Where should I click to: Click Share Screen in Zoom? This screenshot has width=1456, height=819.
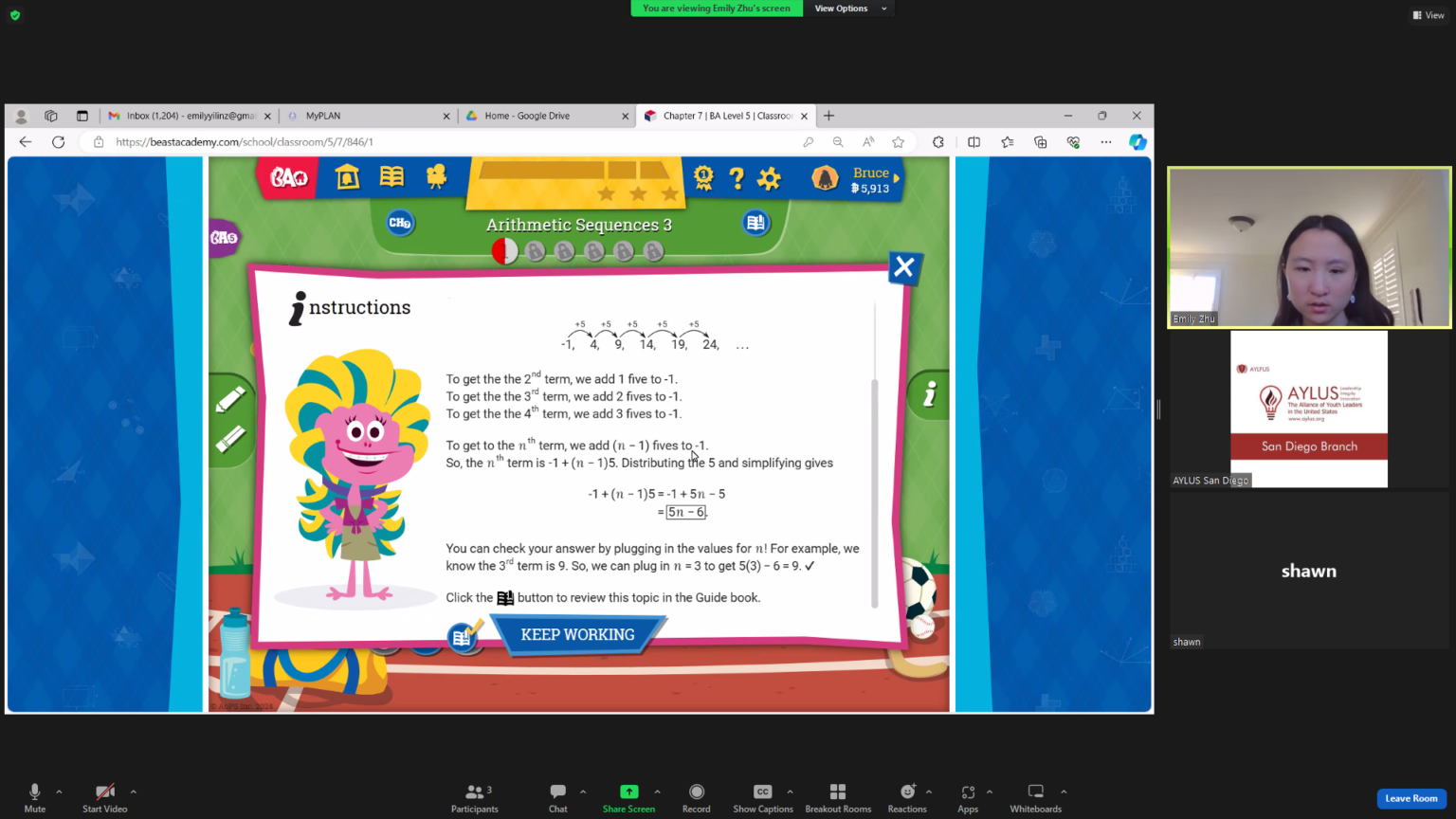point(629,798)
